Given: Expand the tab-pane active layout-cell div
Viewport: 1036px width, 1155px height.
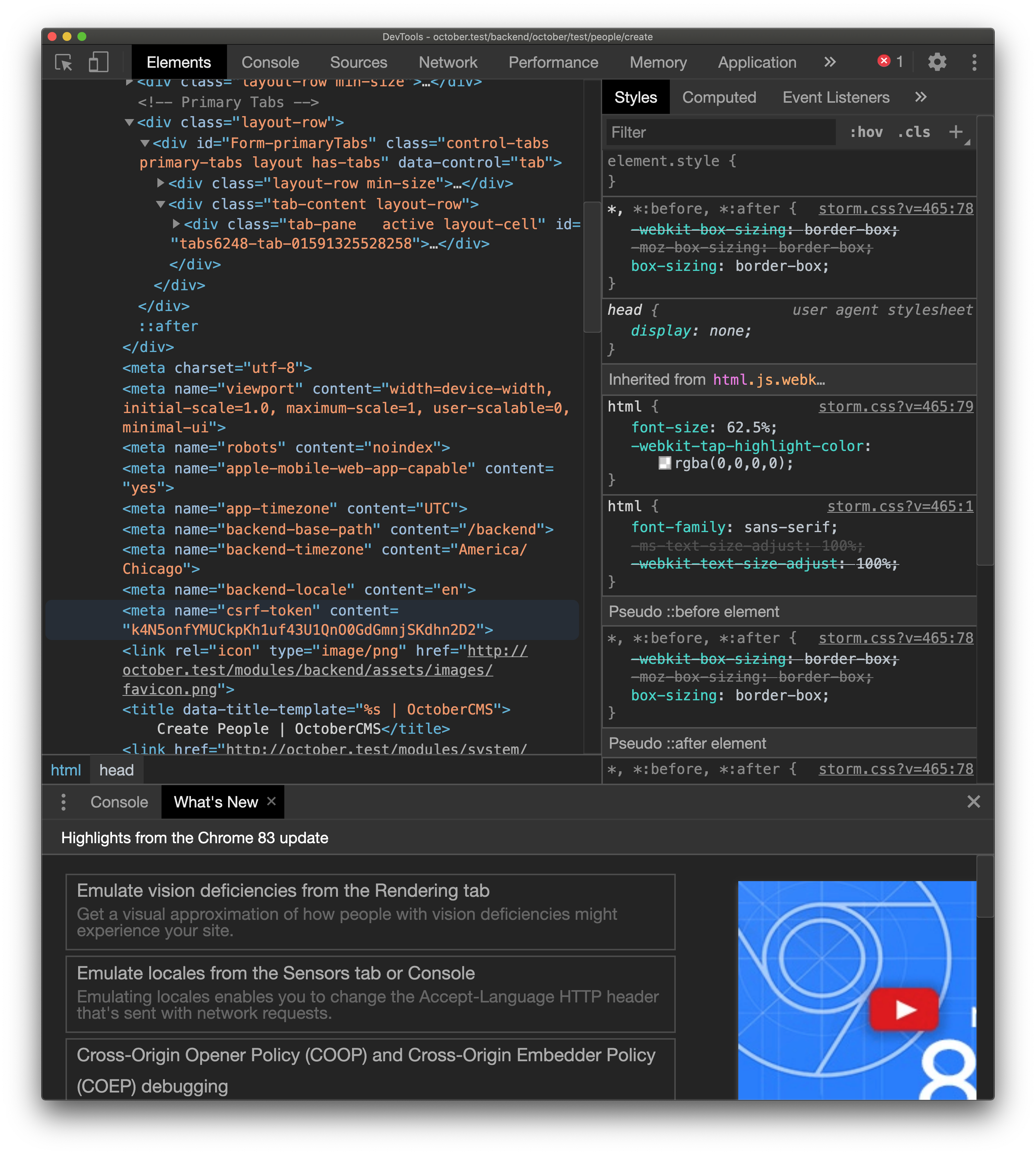Looking at the screenshot, I should [176, 224].
